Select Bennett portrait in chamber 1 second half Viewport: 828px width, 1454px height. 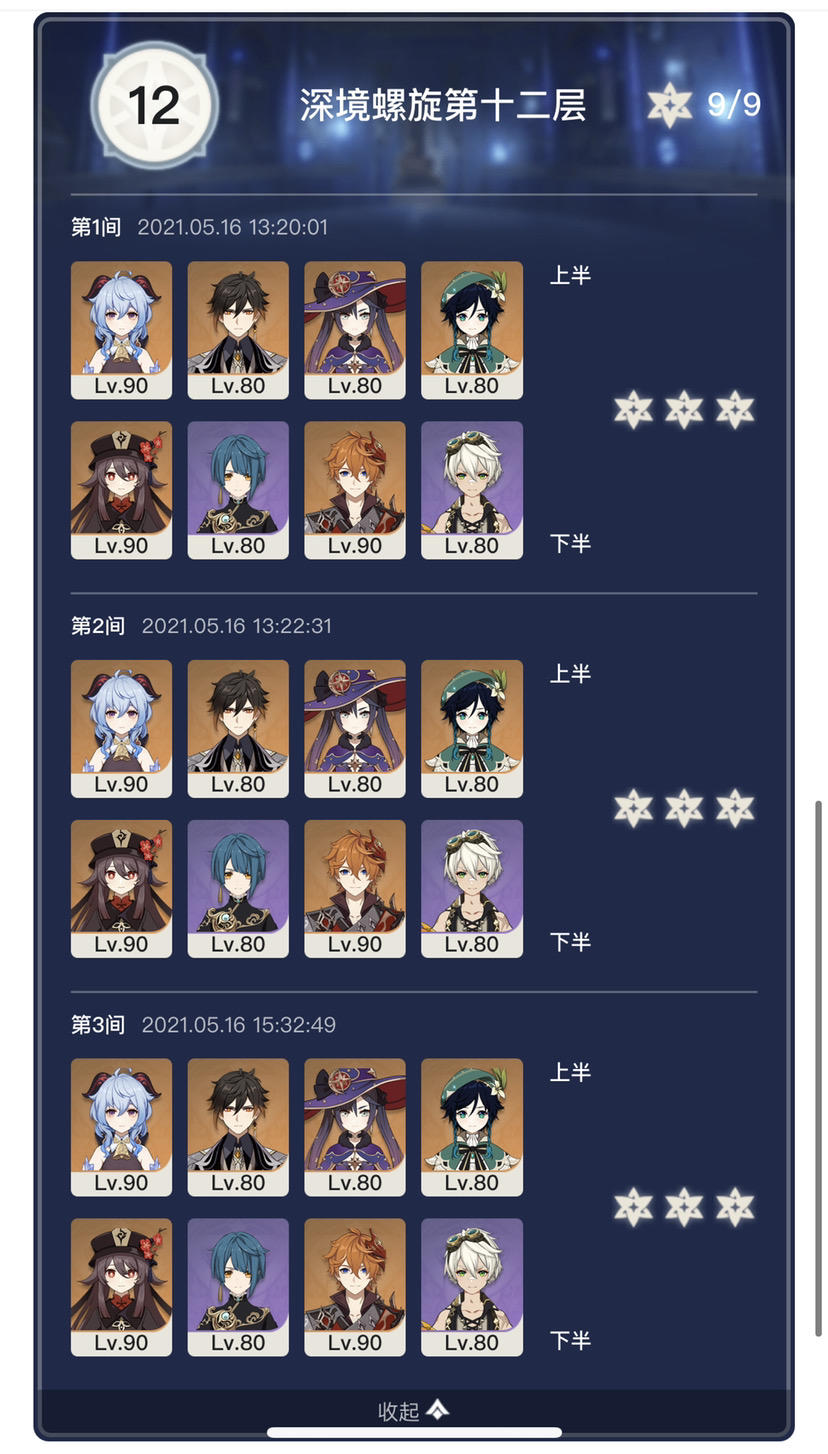pos(472,490)
